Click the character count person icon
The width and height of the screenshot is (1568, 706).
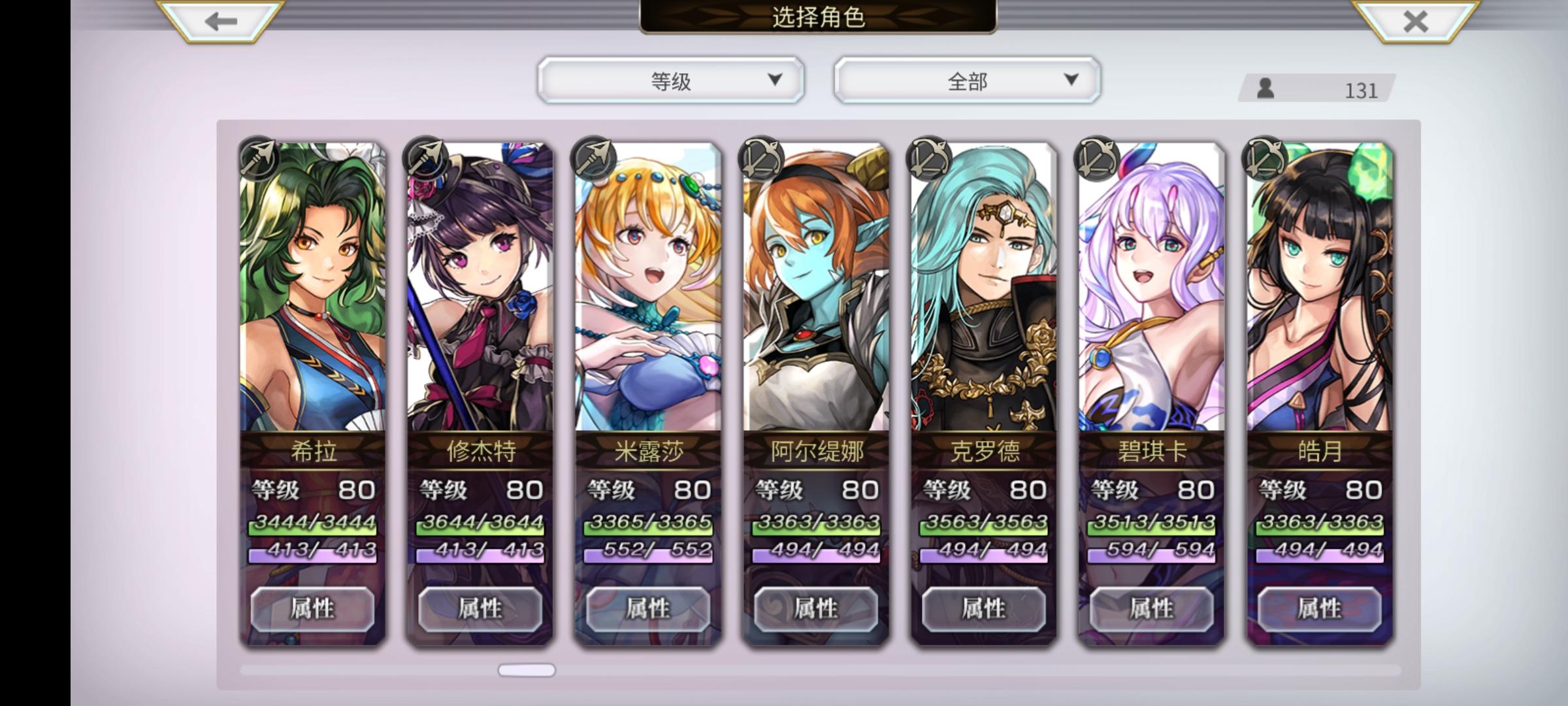[1266, 88]
